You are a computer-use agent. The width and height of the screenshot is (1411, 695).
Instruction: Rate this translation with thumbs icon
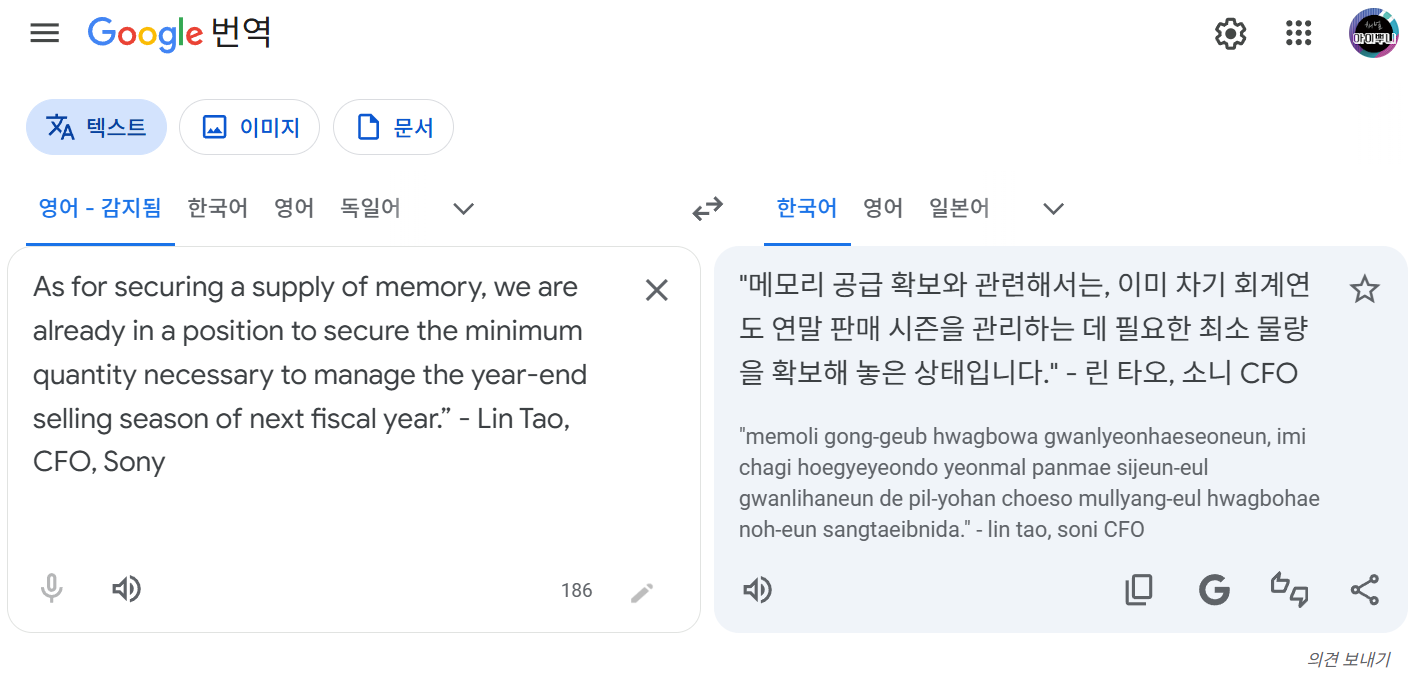pyautogui.click(x=1289, y=590)
